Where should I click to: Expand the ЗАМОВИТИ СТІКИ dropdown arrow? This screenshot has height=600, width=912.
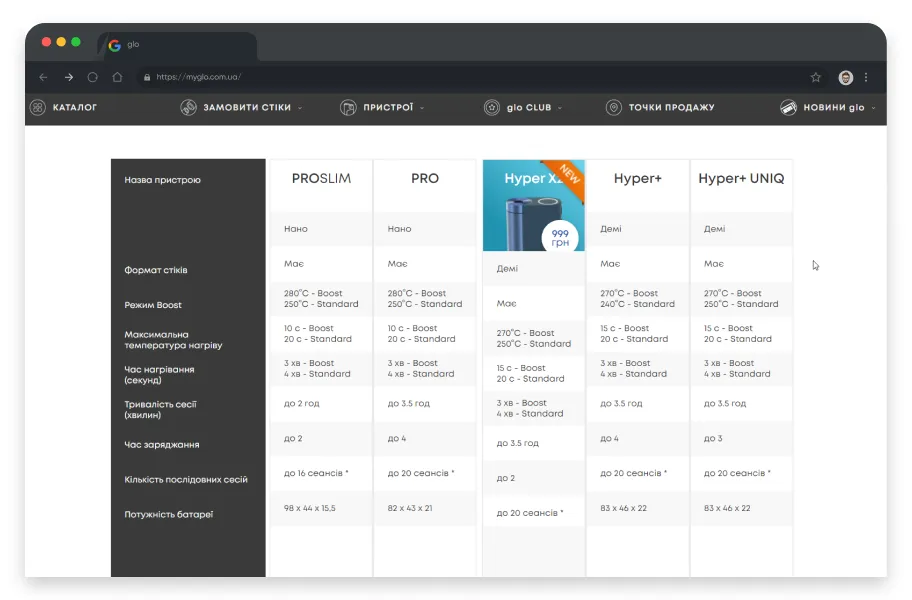click(300, 108)
